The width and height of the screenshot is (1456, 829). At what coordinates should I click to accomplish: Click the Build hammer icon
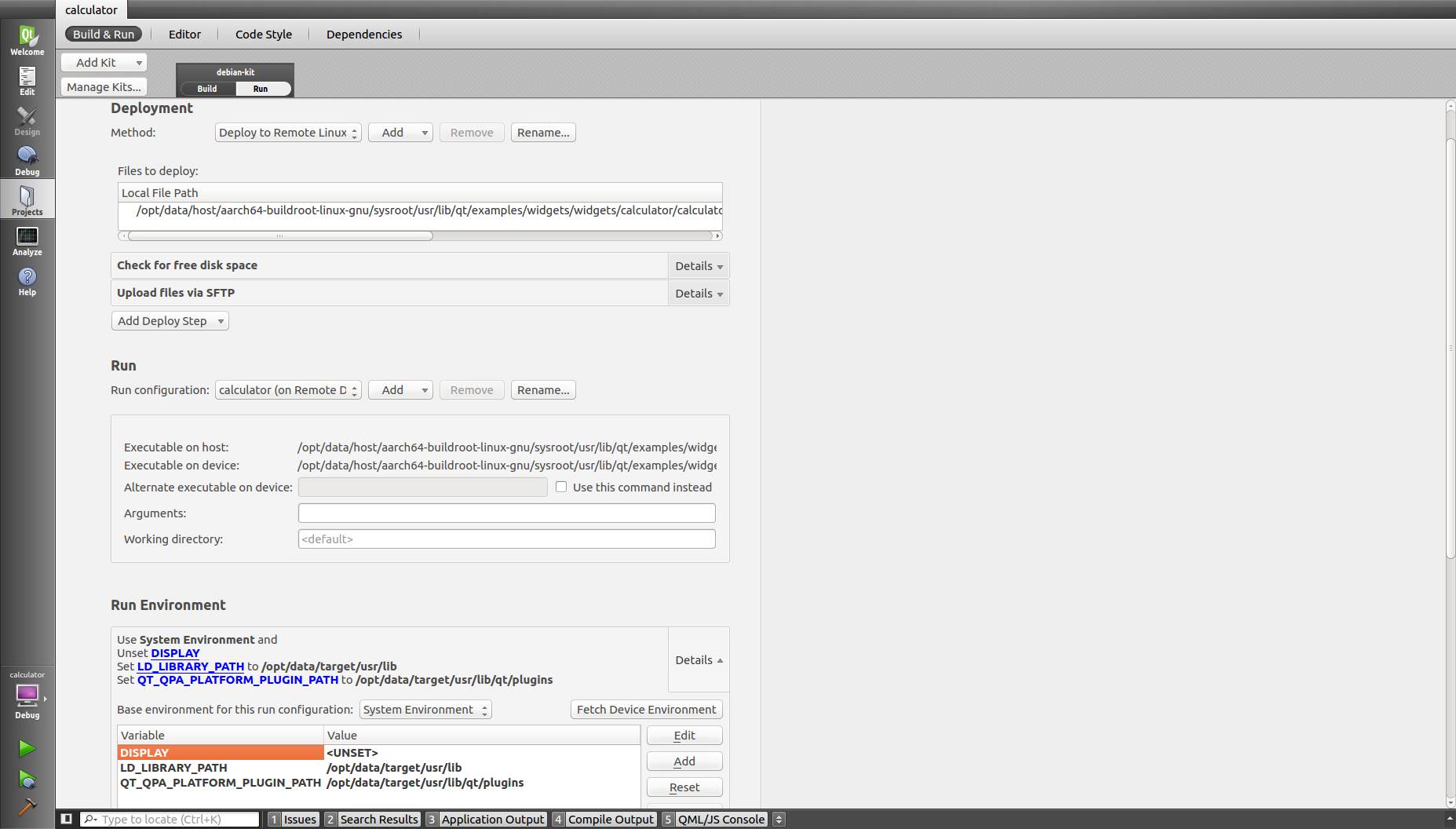click(27, 806)
